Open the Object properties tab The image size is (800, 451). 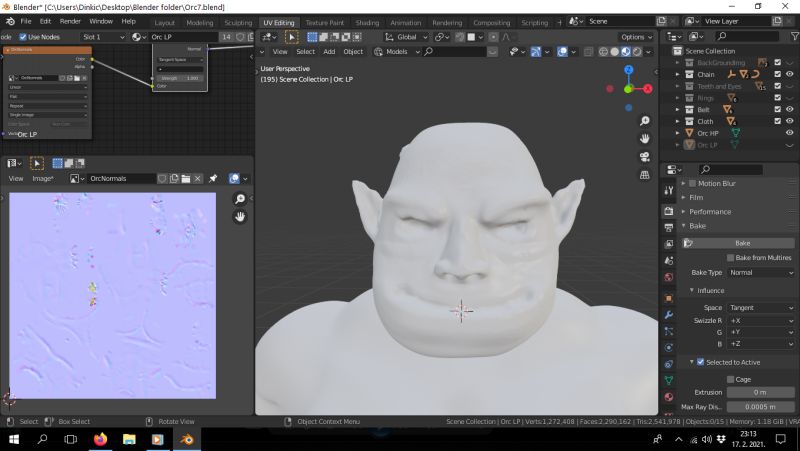pos(669,298)
